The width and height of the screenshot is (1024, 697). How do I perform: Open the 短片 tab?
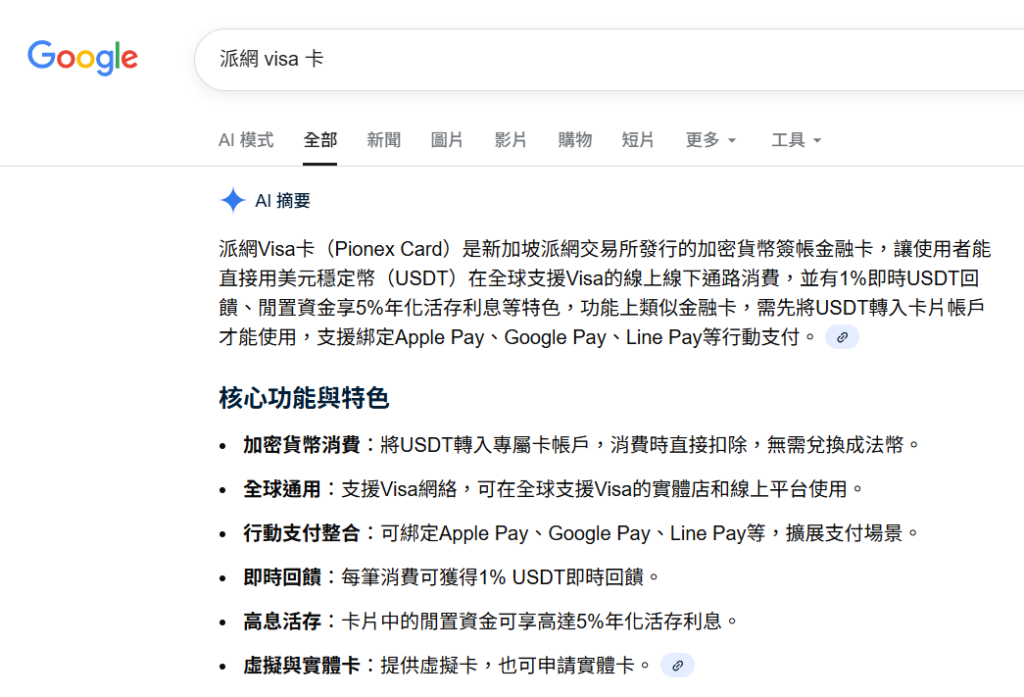(638, 140)
